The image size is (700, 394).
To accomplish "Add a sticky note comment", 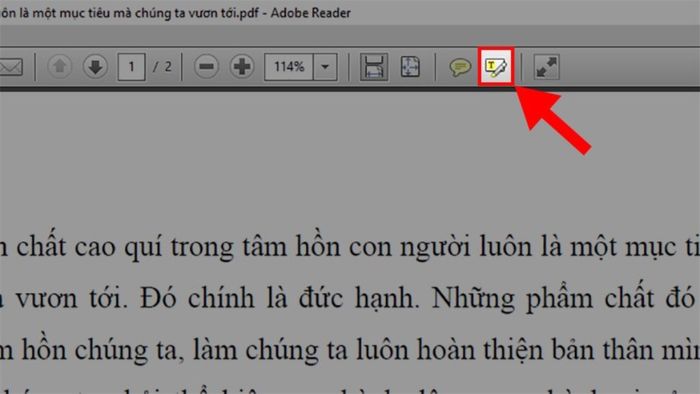I will (459, 67).
